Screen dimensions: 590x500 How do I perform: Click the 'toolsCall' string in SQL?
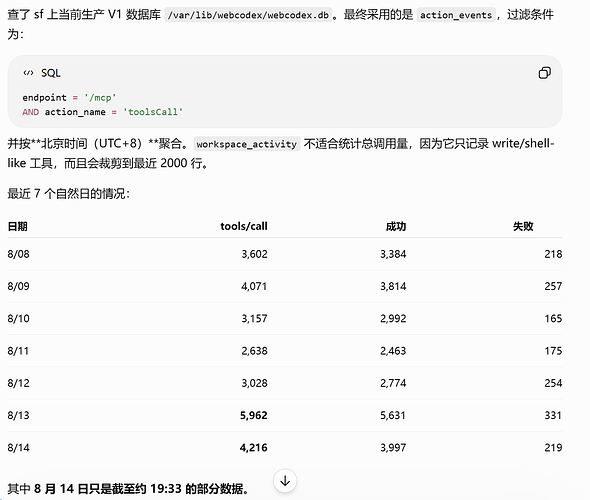(x=153, y=112)
